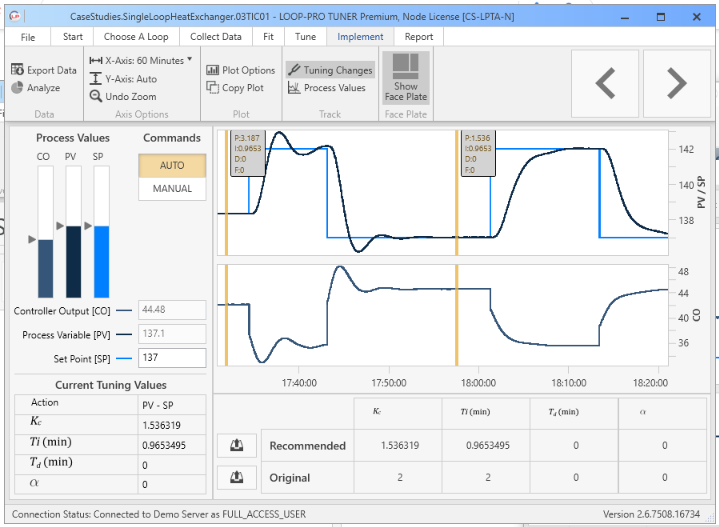The width and height of the screenshot is (719, 527).
Task: Click the Connection Status text in status bar
Action: coord(159,514)
